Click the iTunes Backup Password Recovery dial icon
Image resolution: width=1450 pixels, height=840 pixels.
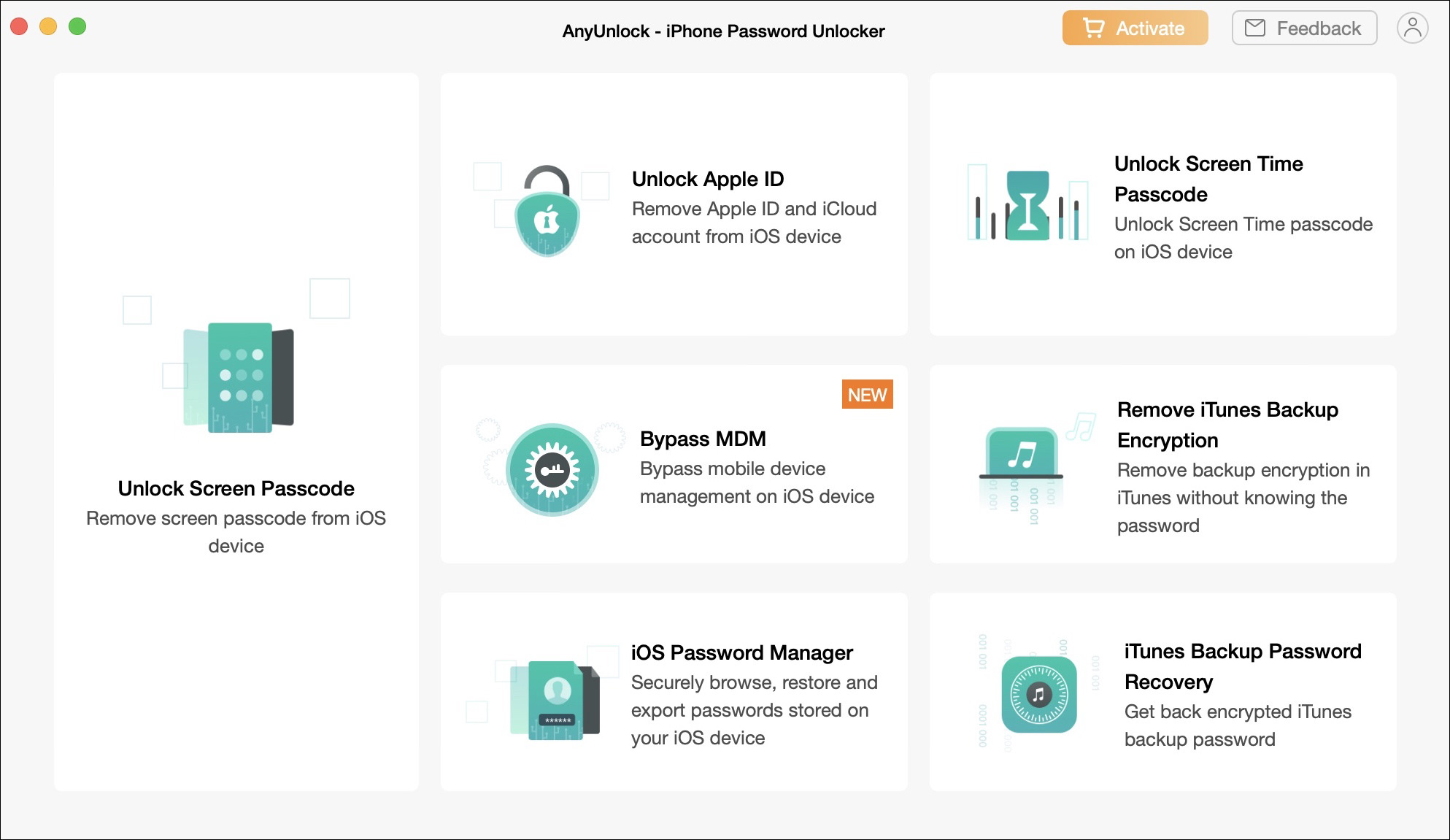point(1039,694)
